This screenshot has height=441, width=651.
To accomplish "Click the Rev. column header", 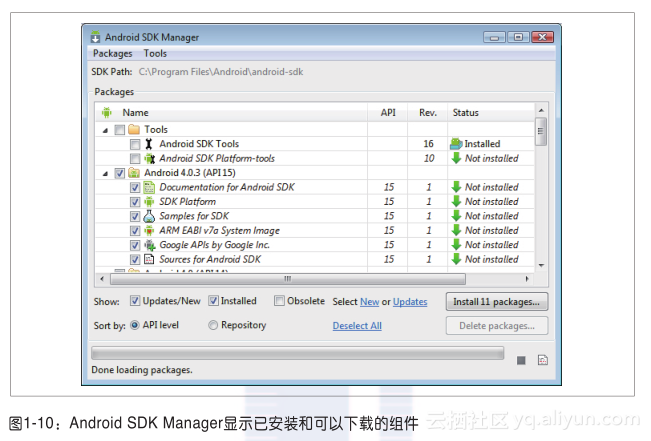I will pos(428,113).
